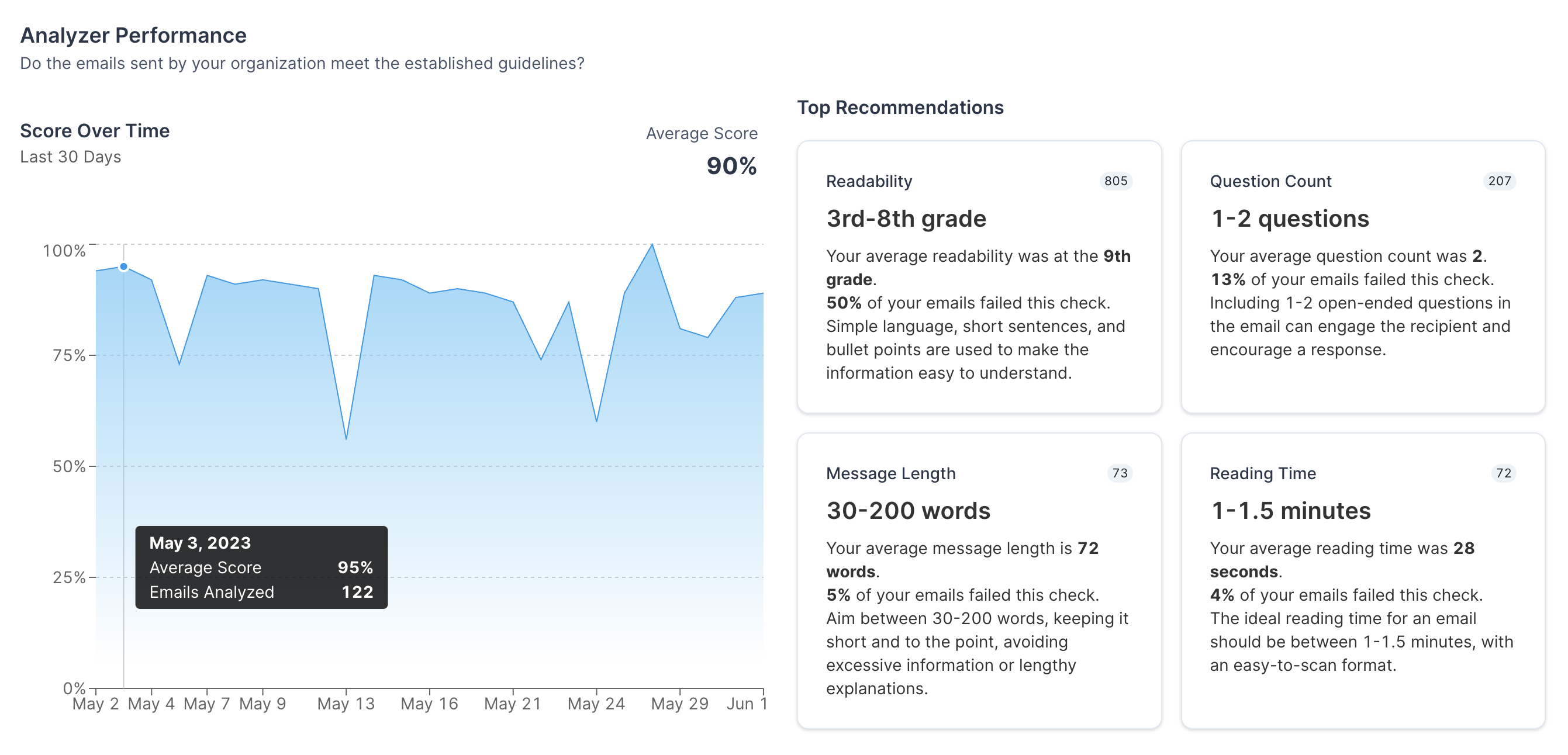The width and height of the screenshot is (1568, 755).
Task: Click the Top Recommendations heading
Action: (900, 107)
